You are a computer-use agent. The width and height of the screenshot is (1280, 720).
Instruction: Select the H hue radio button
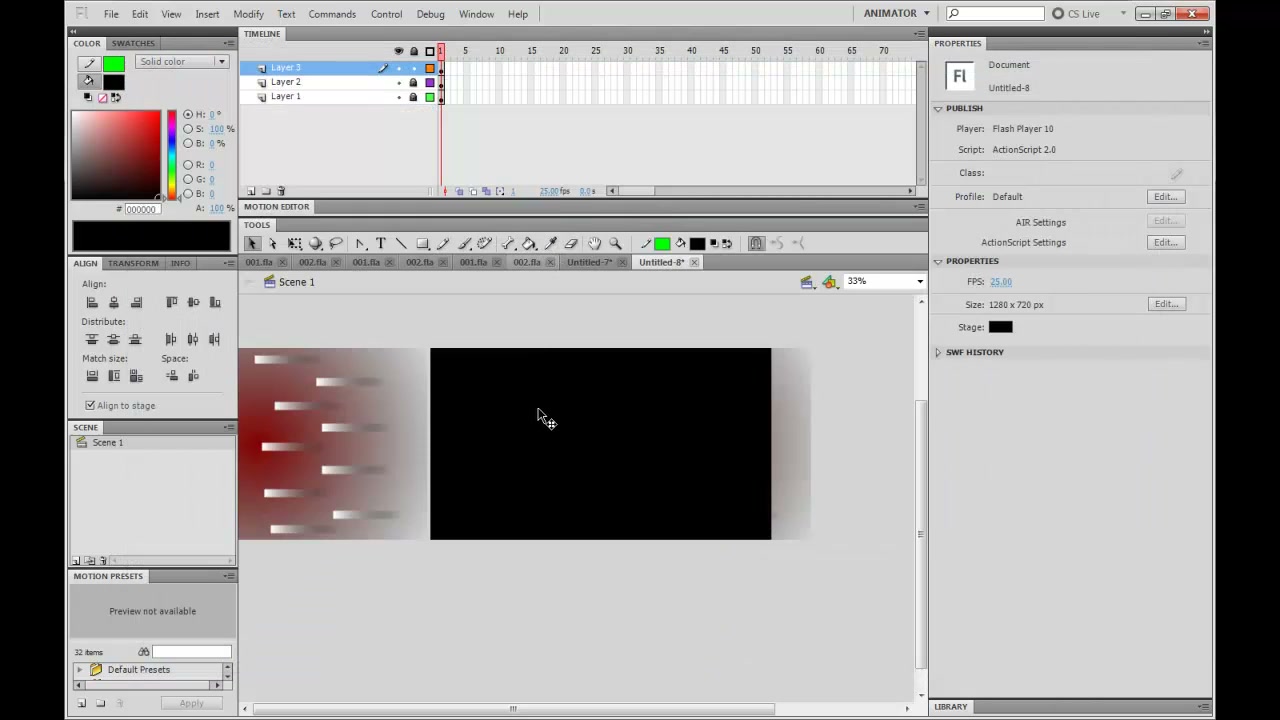tap(188, 114)
